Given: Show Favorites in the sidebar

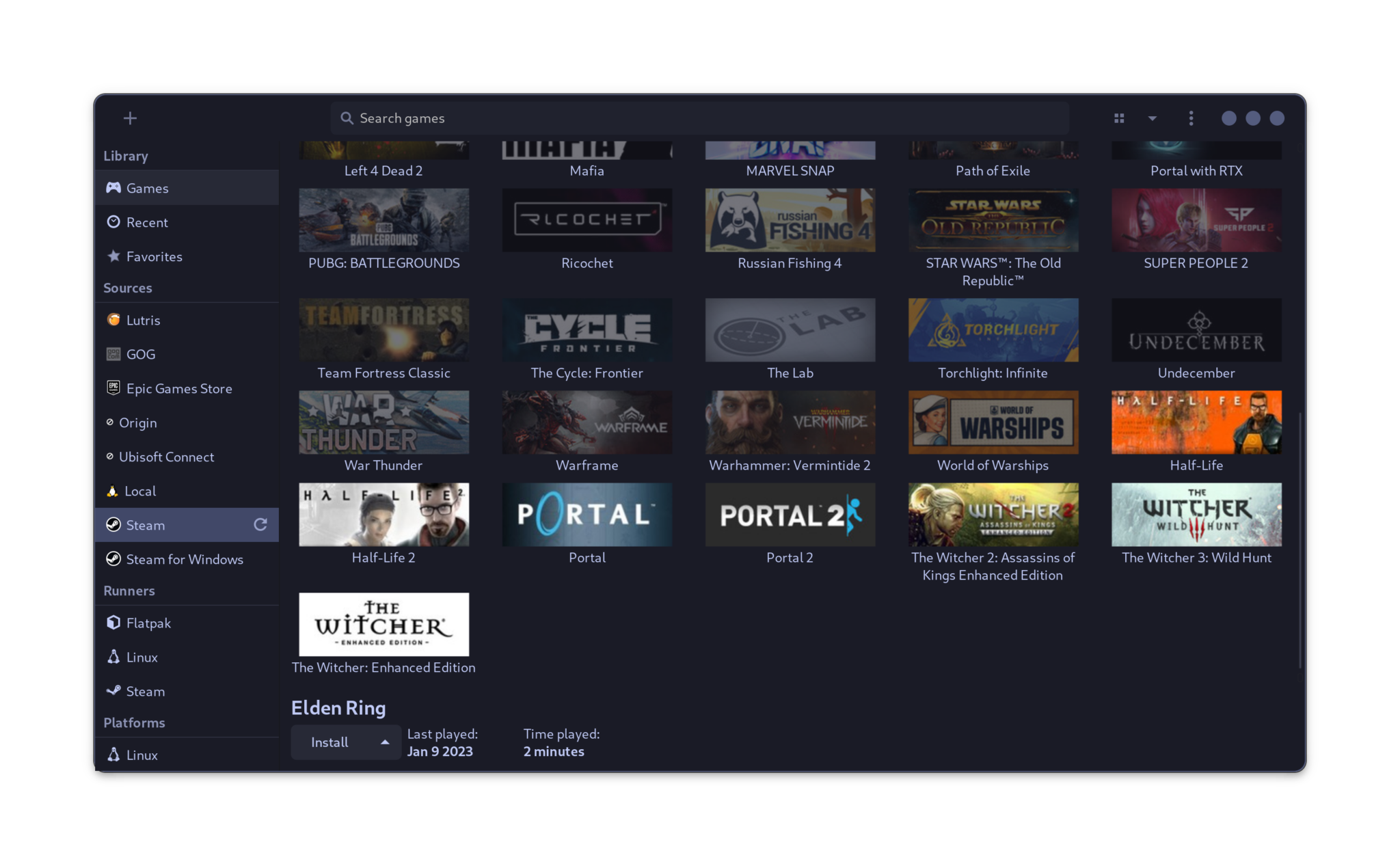Looking at the screenshot, I should tap(187, 256).
